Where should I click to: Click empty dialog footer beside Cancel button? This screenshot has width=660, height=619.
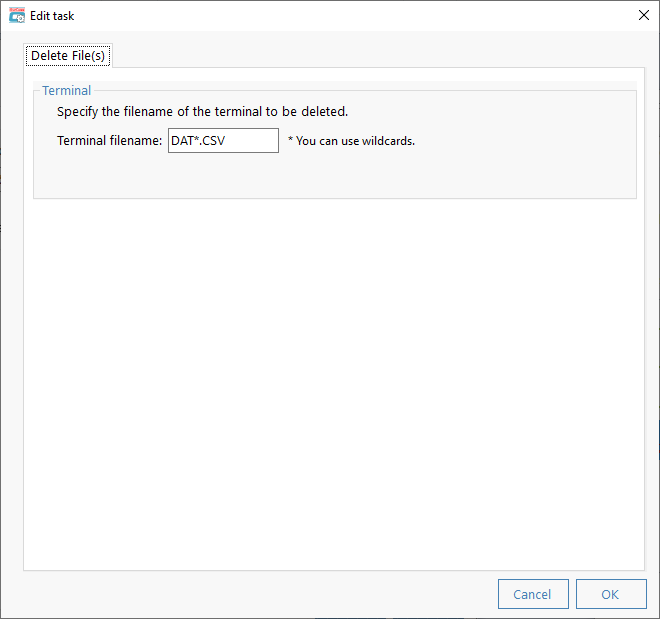[253, 594]
